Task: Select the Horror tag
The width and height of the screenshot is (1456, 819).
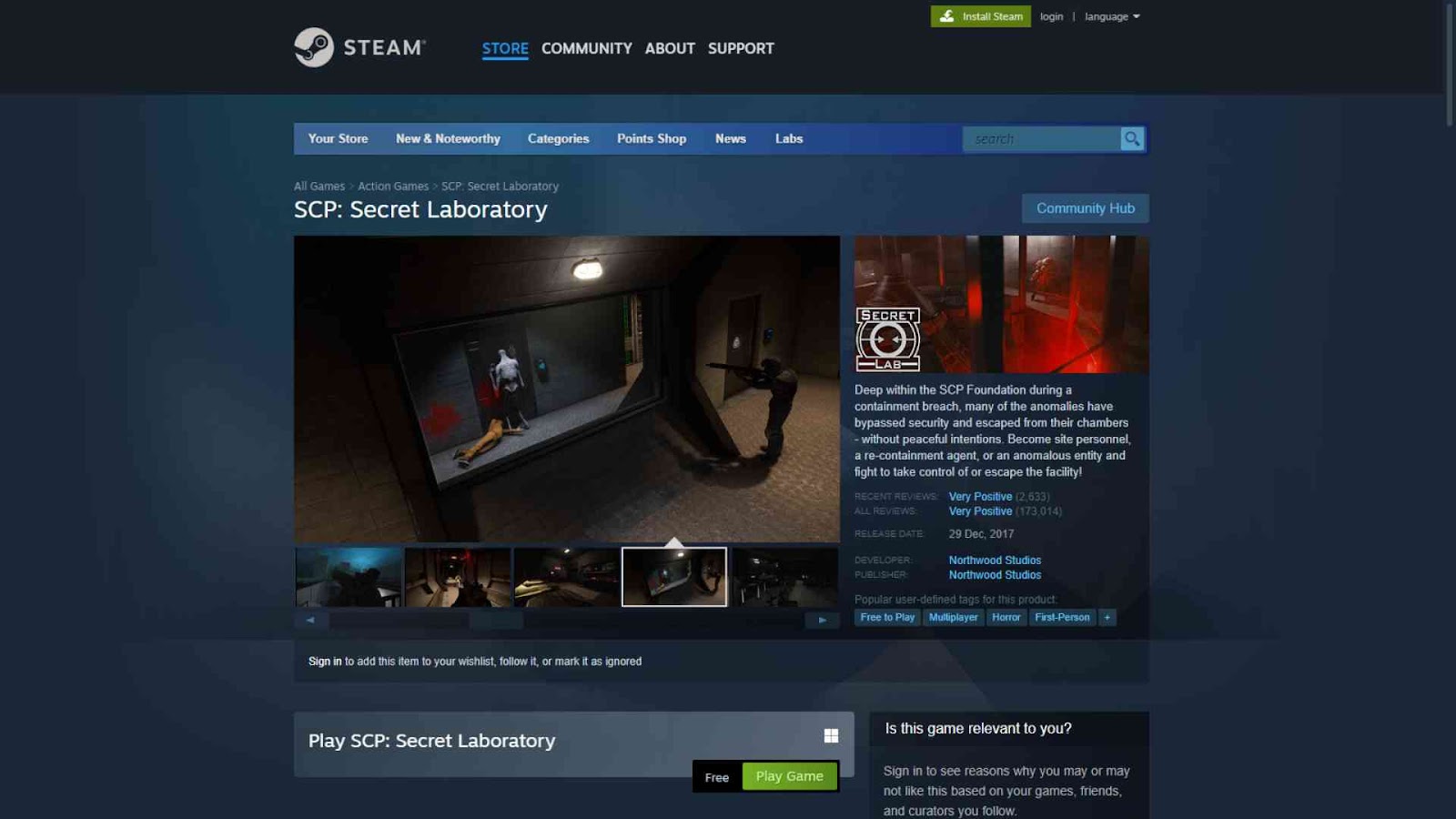Action: point(1006,617)
